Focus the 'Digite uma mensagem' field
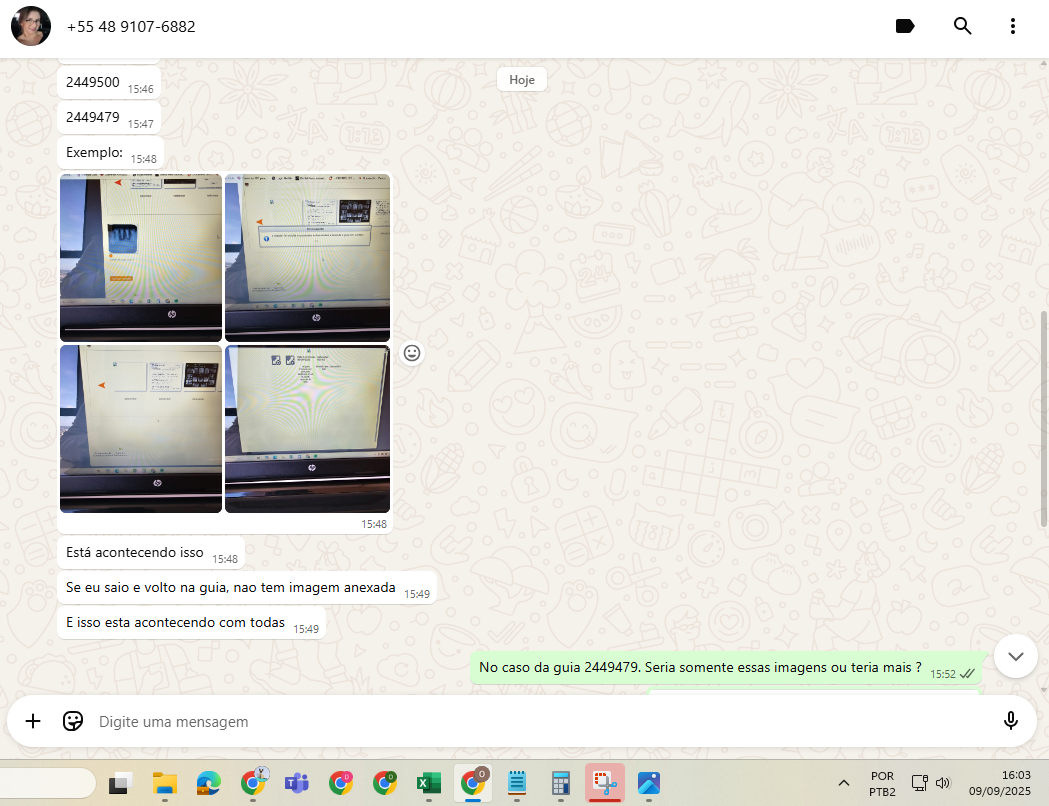 point(535,722)
